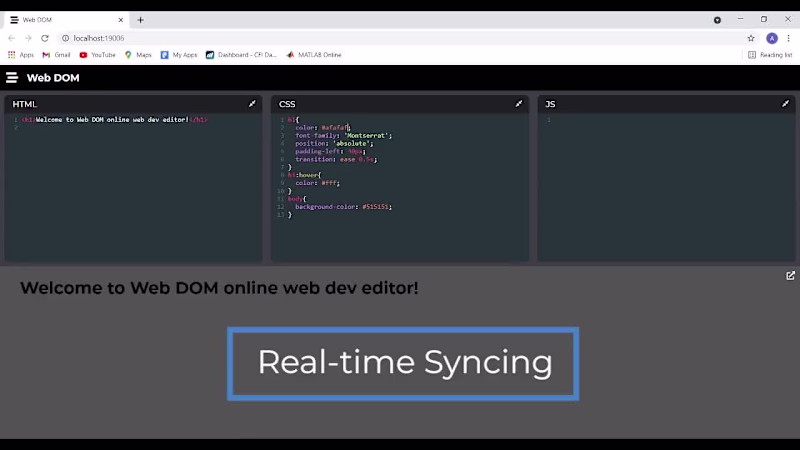Click the Web DOM app title
Screen dimensions: 800x450
click(53, 78)
